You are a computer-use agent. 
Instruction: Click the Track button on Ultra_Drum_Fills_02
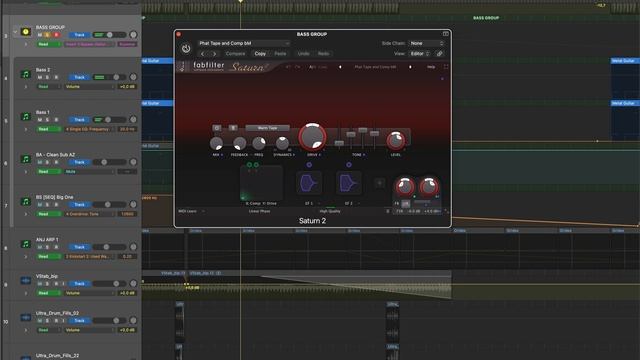(x=80, y=321)
